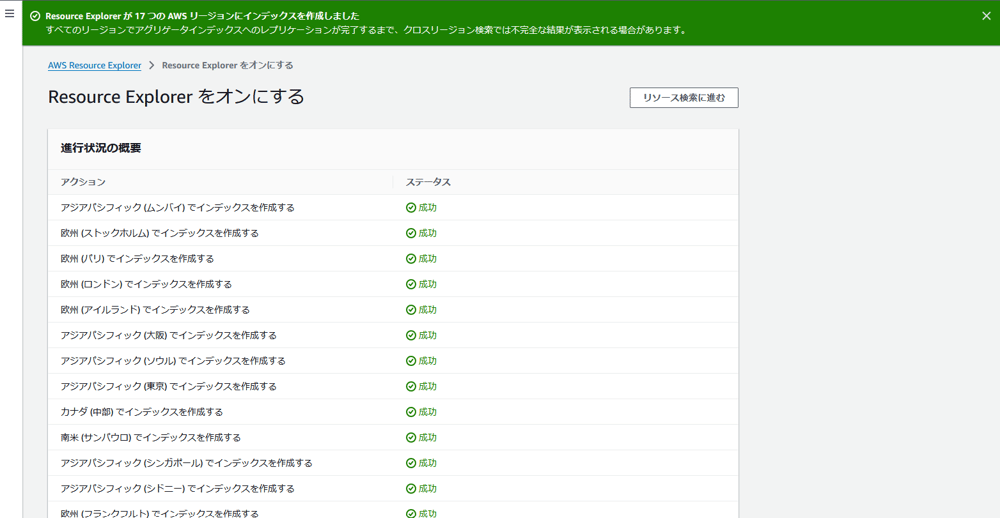Select row カナダ (中部) でインデックスを作成する
The height and width of the screenshot is (518, 1000).
point(393,411)
